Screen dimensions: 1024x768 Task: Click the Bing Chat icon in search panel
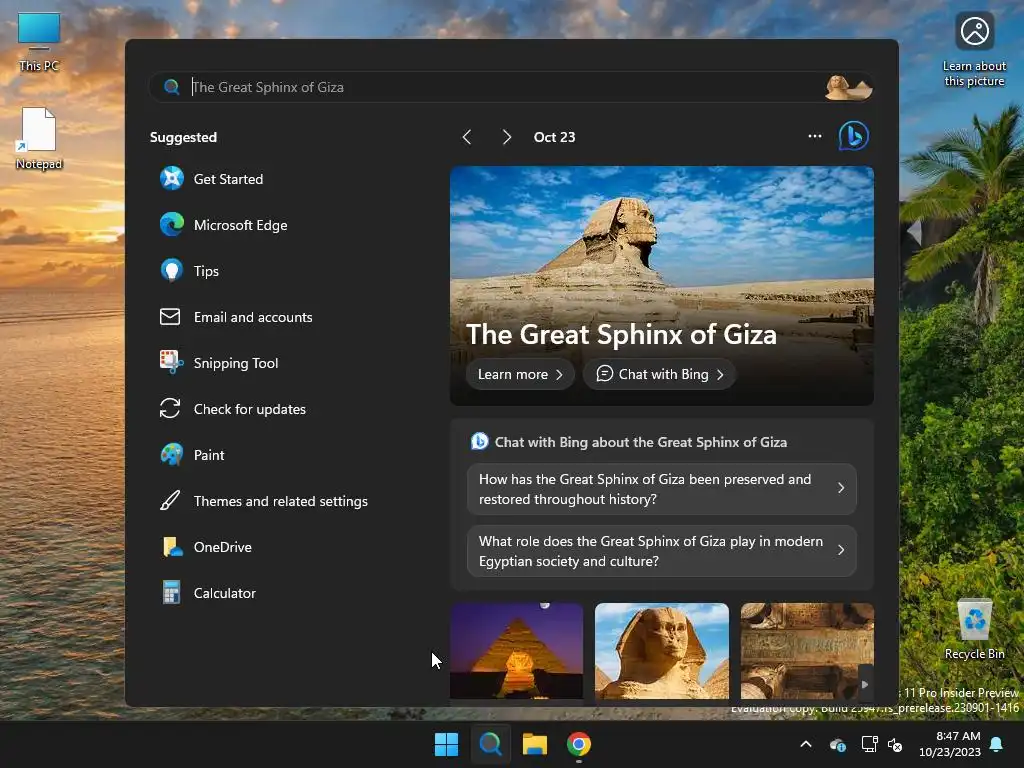coord(854,136)
